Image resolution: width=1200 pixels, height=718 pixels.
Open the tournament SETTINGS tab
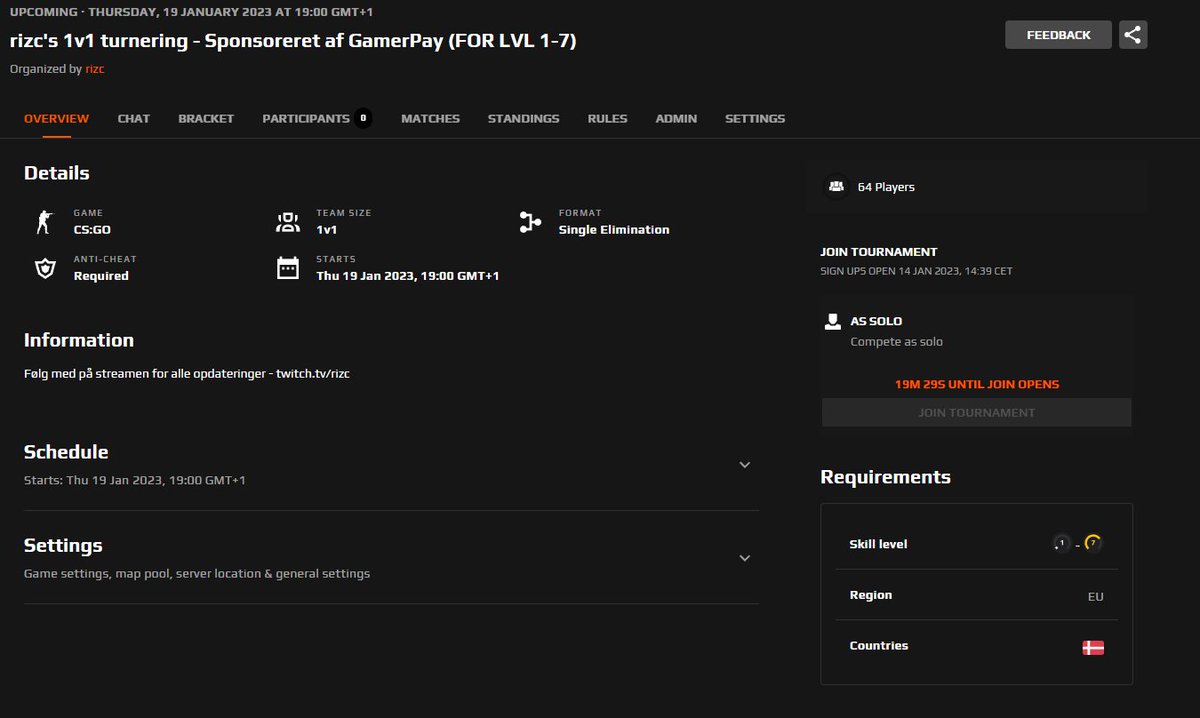click(755, 118)
